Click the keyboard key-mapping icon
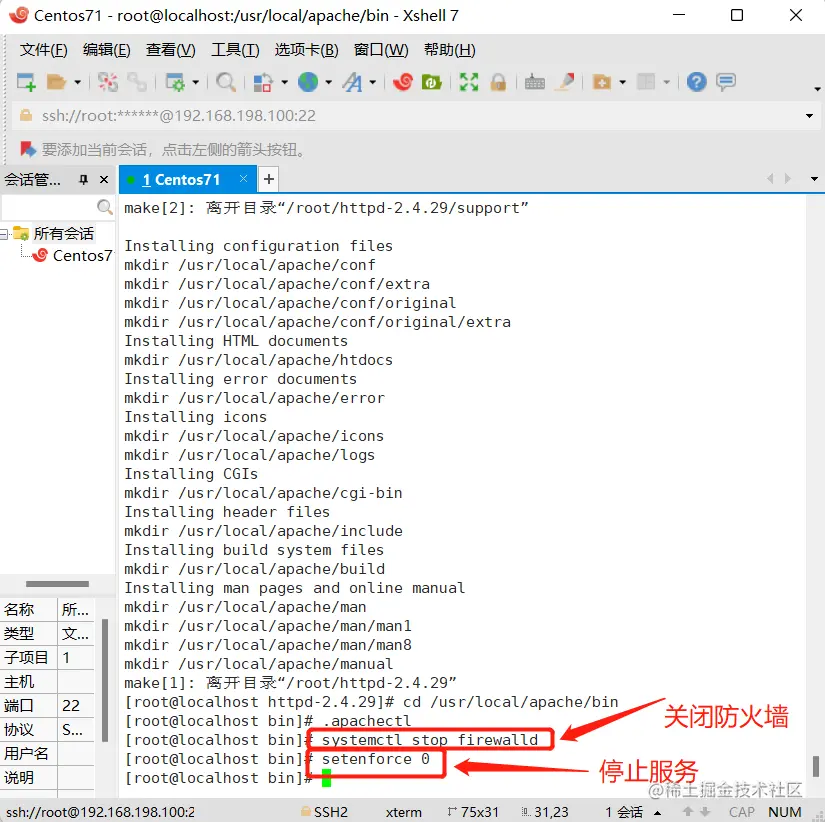 click(535, 82)
